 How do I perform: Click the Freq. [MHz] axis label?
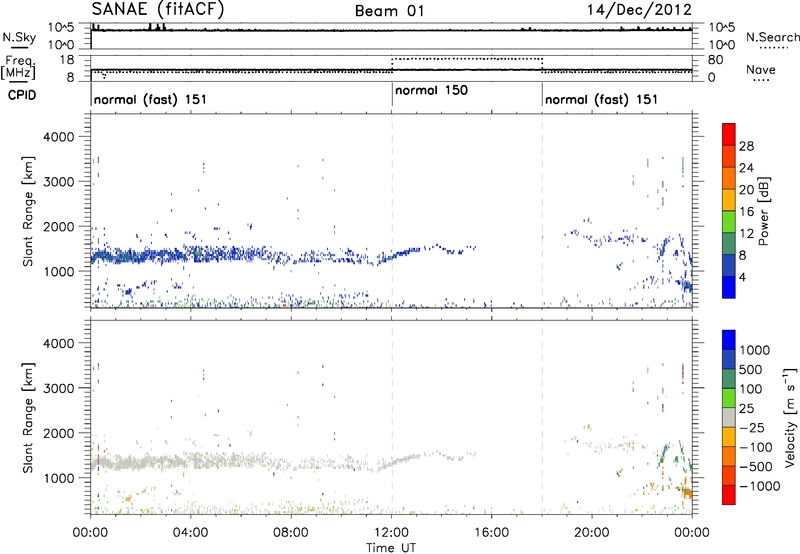pos(19,67)
